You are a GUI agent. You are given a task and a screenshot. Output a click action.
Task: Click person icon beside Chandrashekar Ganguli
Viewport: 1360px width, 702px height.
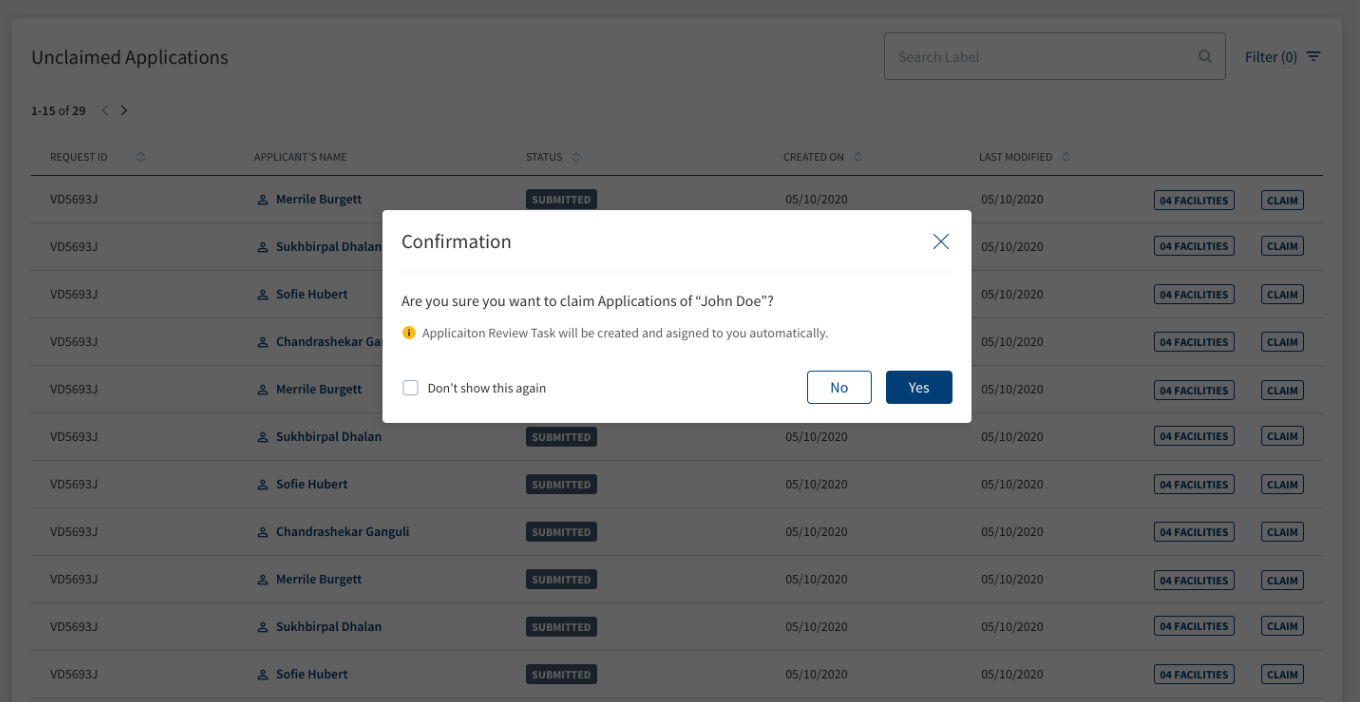(263, 532)
